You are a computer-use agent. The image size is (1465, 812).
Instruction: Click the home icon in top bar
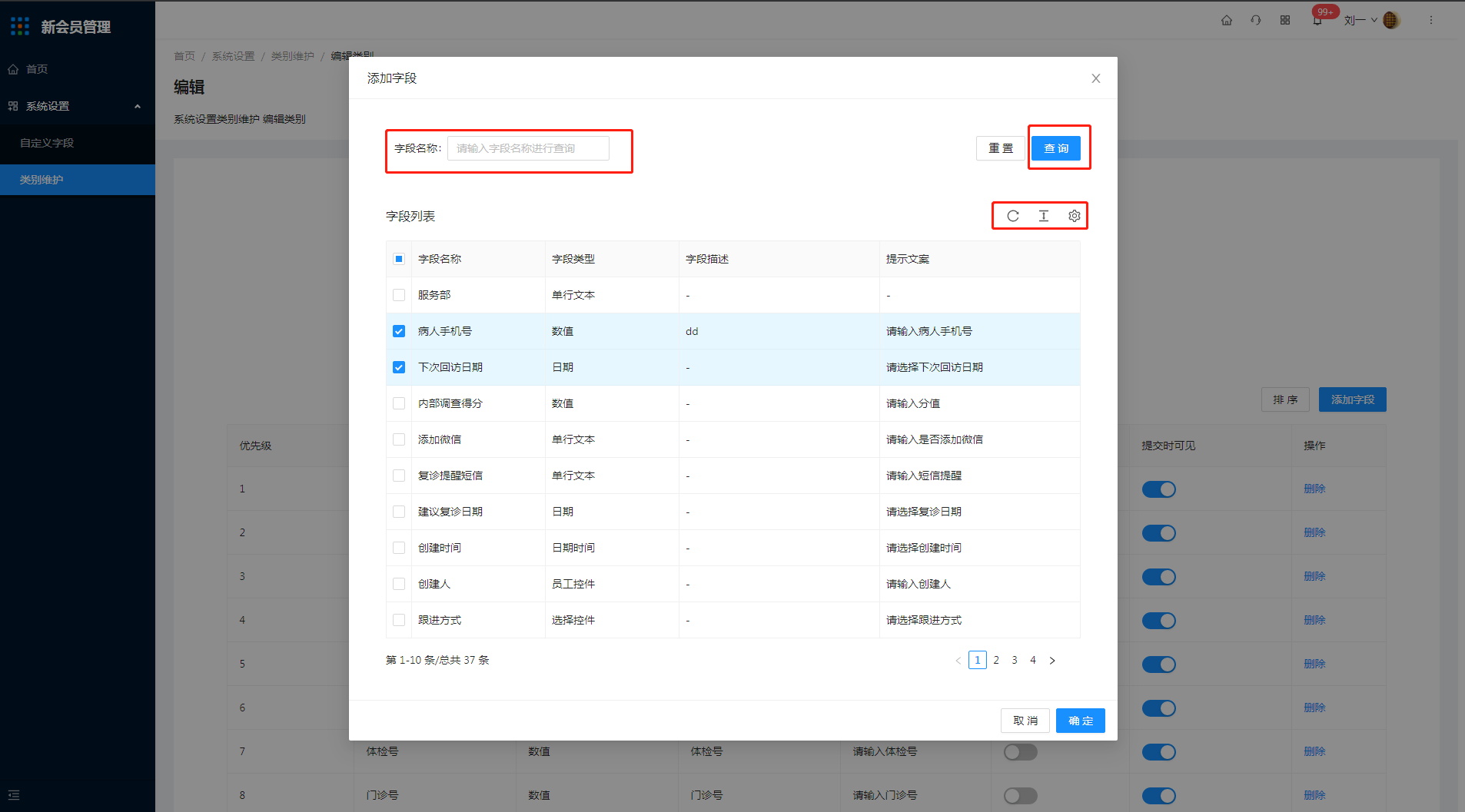(x=1227, y=20)
